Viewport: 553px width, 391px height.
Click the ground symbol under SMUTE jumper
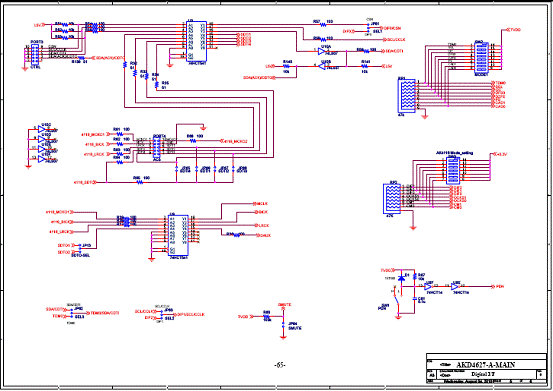[x=283, y=337]
